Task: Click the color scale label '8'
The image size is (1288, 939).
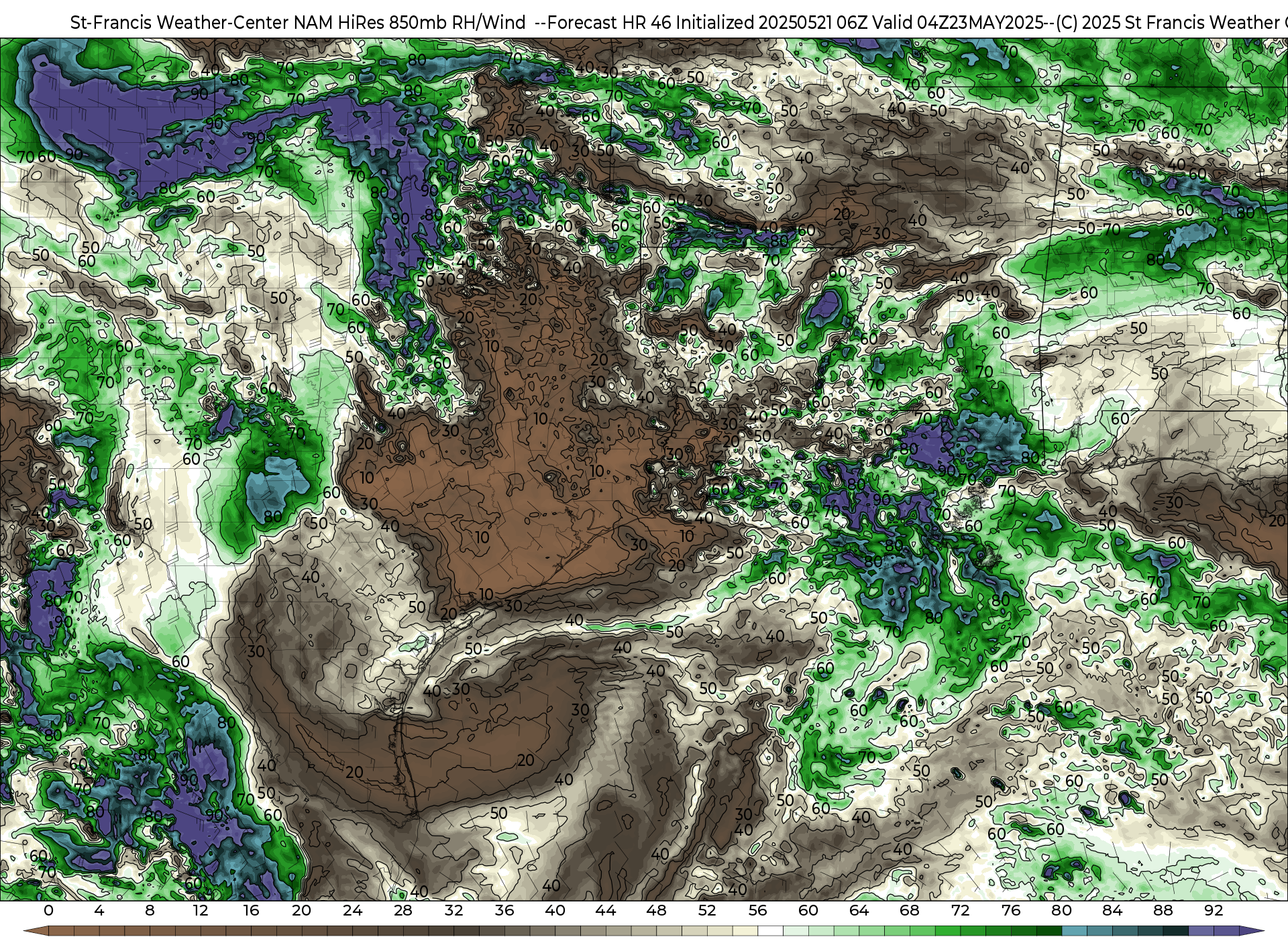Action: [x=150, y=911]
